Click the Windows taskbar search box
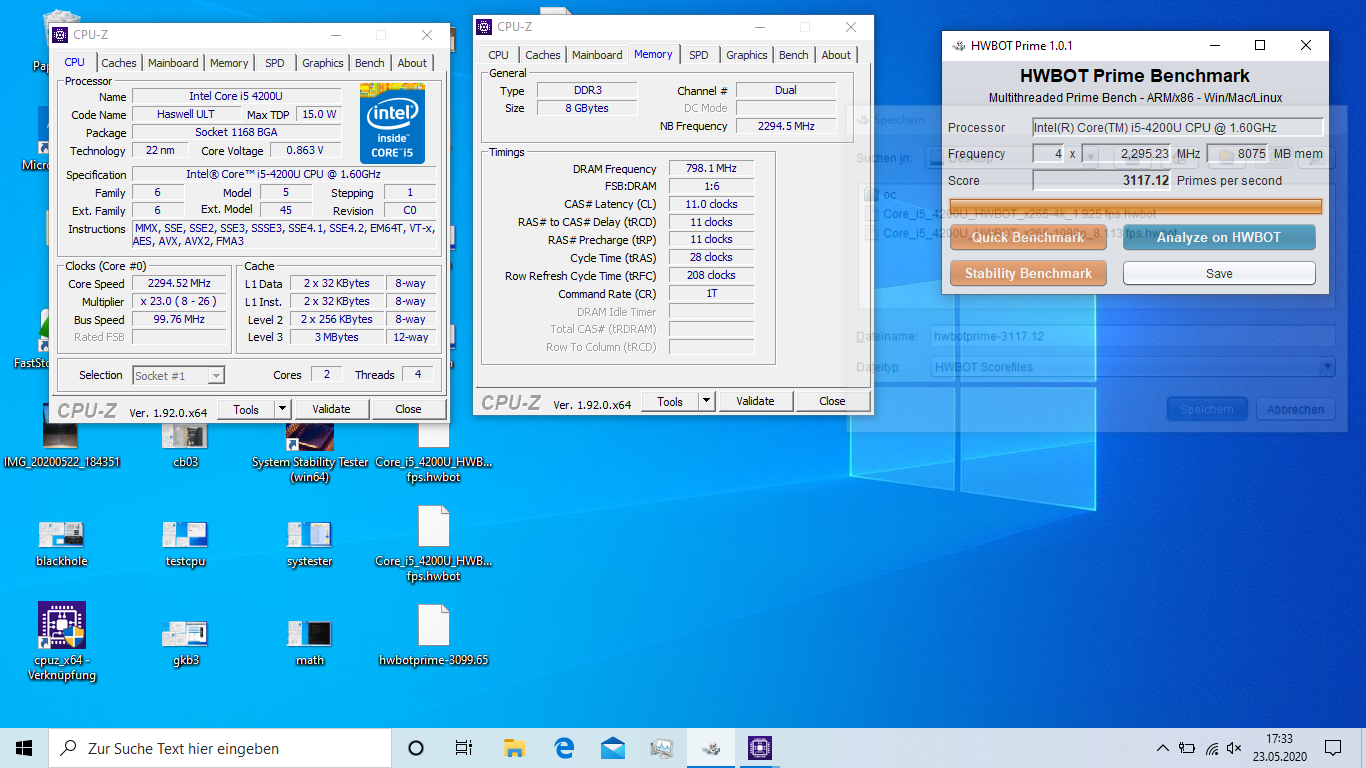The width and height of the screenshot is (1366, 768). tap(220, 748)
